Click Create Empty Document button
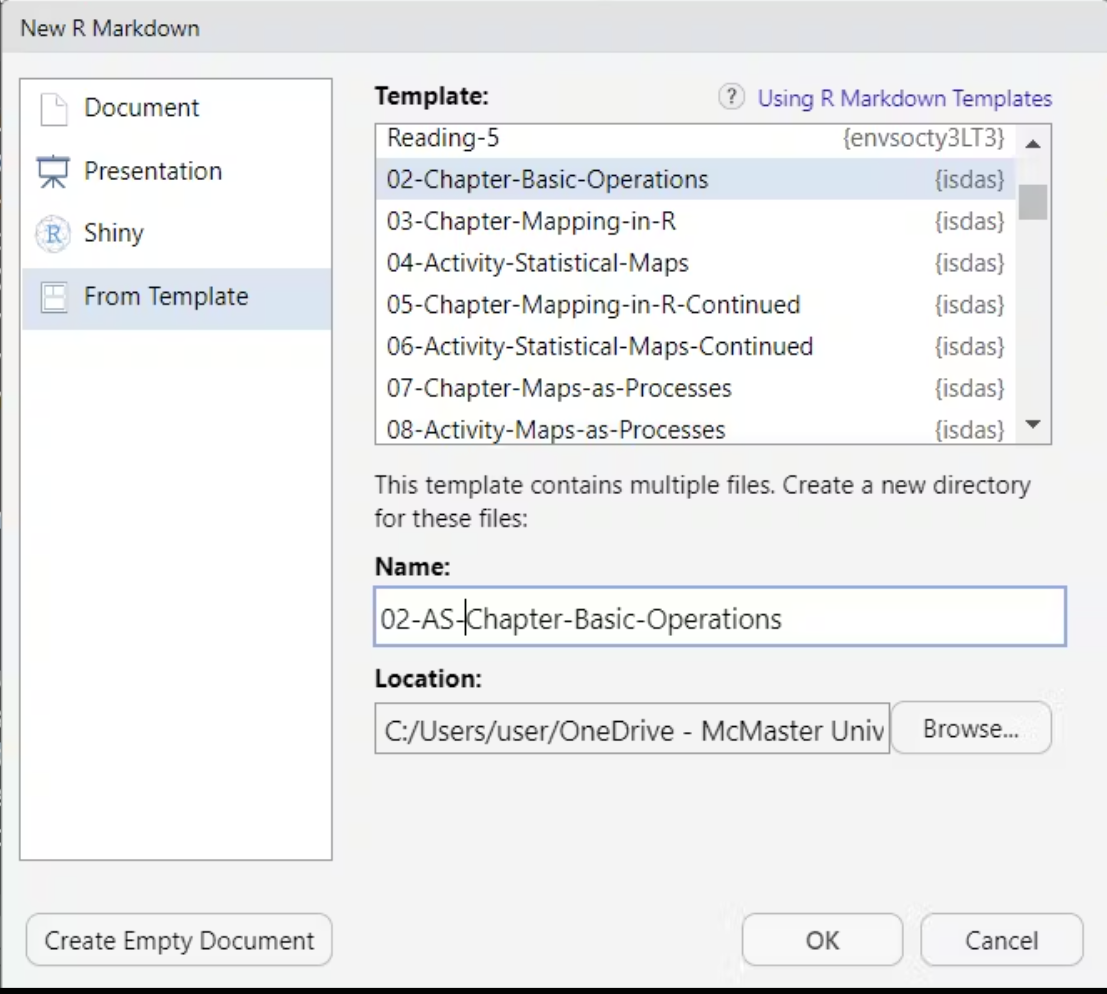The height and width of the screenshot is (994, 1107). click(x=179, y=941)
